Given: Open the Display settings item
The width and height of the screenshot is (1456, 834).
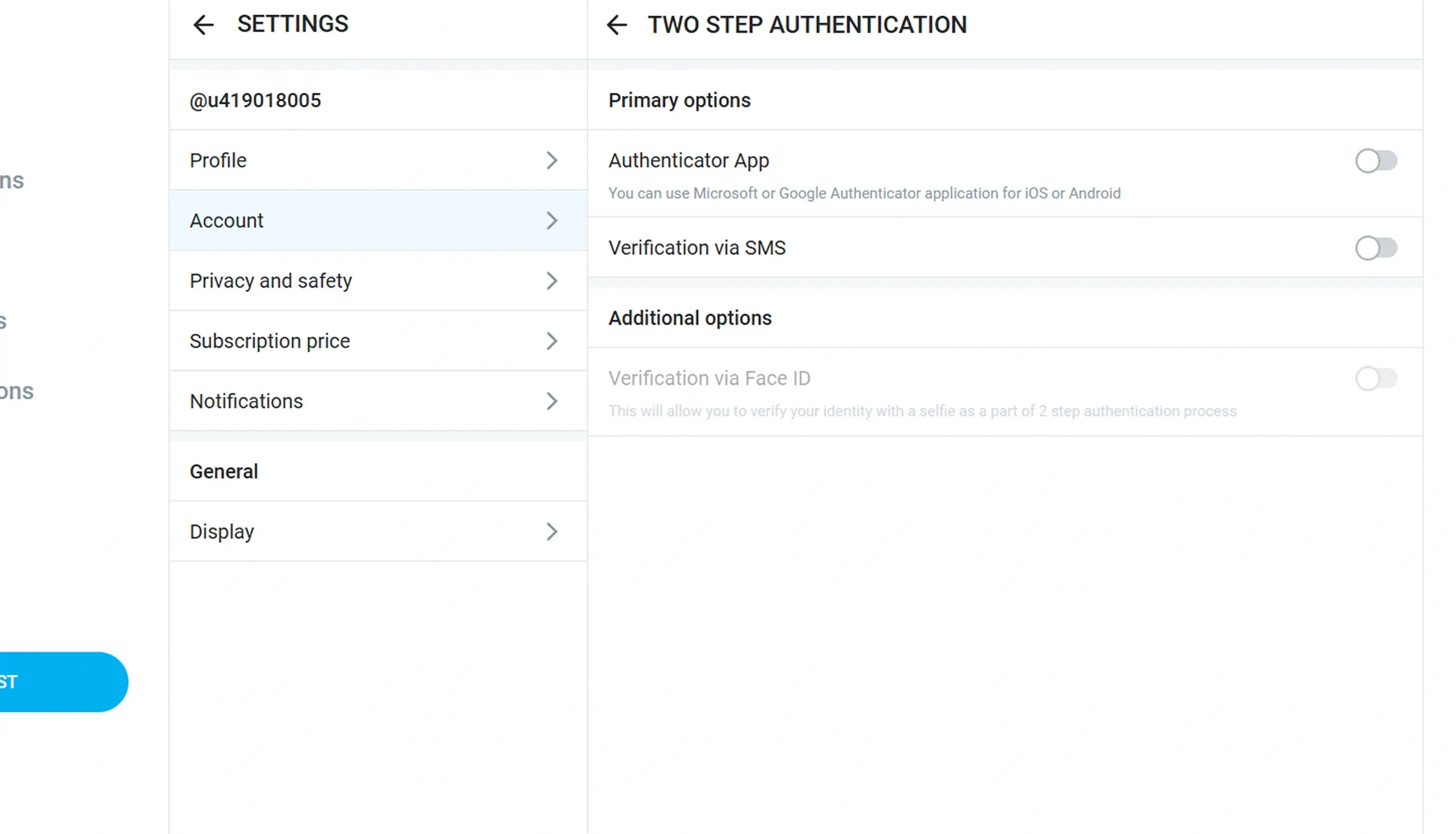Looking at the screenshot, I should pyautogui.click(x=378, y=532).
